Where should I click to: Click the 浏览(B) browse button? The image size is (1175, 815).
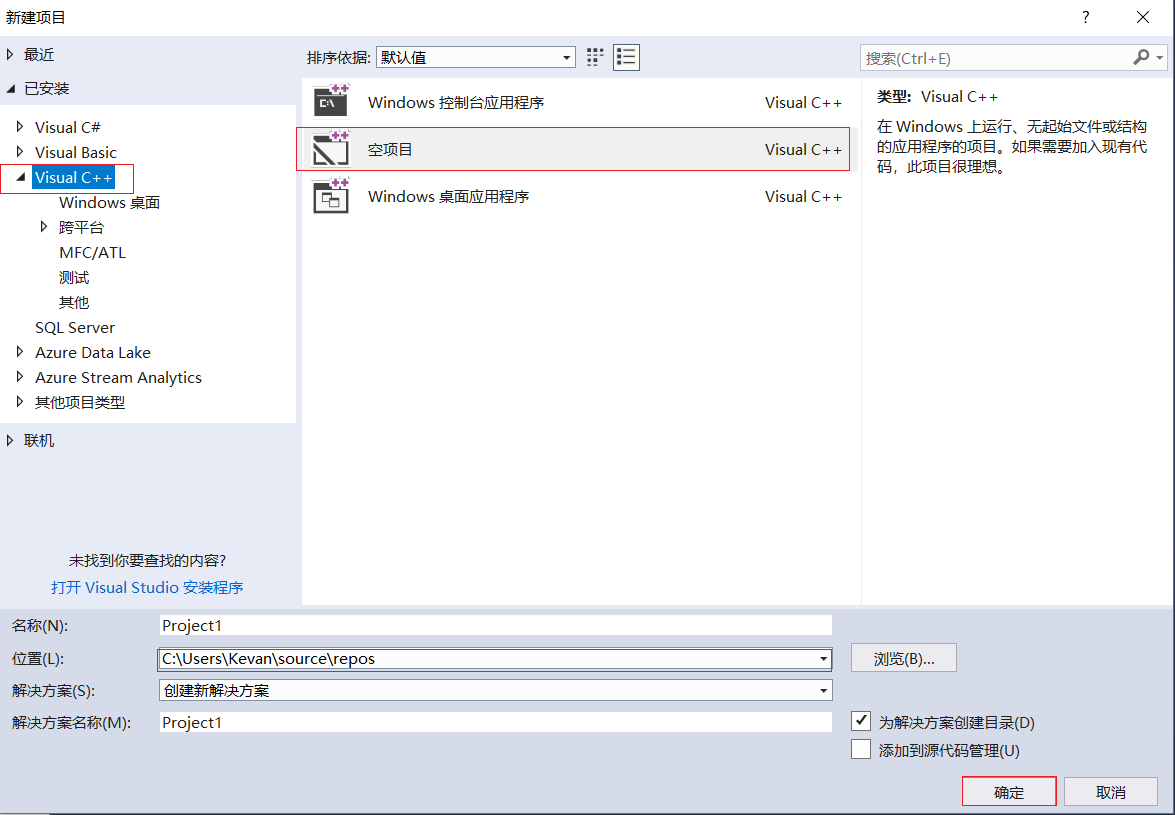point(903,657)
